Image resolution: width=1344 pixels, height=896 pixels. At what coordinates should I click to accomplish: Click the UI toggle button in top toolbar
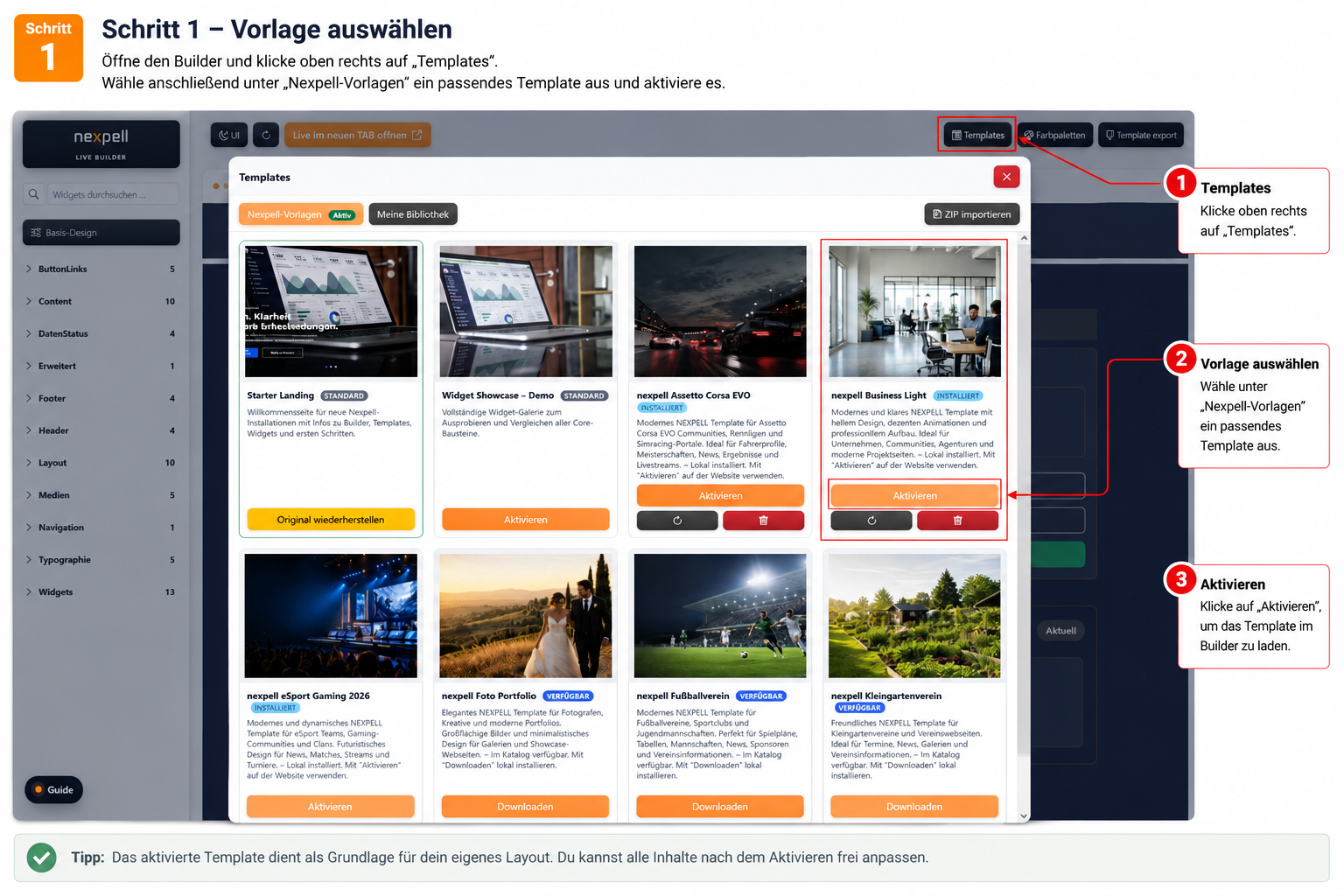point(229,136)
